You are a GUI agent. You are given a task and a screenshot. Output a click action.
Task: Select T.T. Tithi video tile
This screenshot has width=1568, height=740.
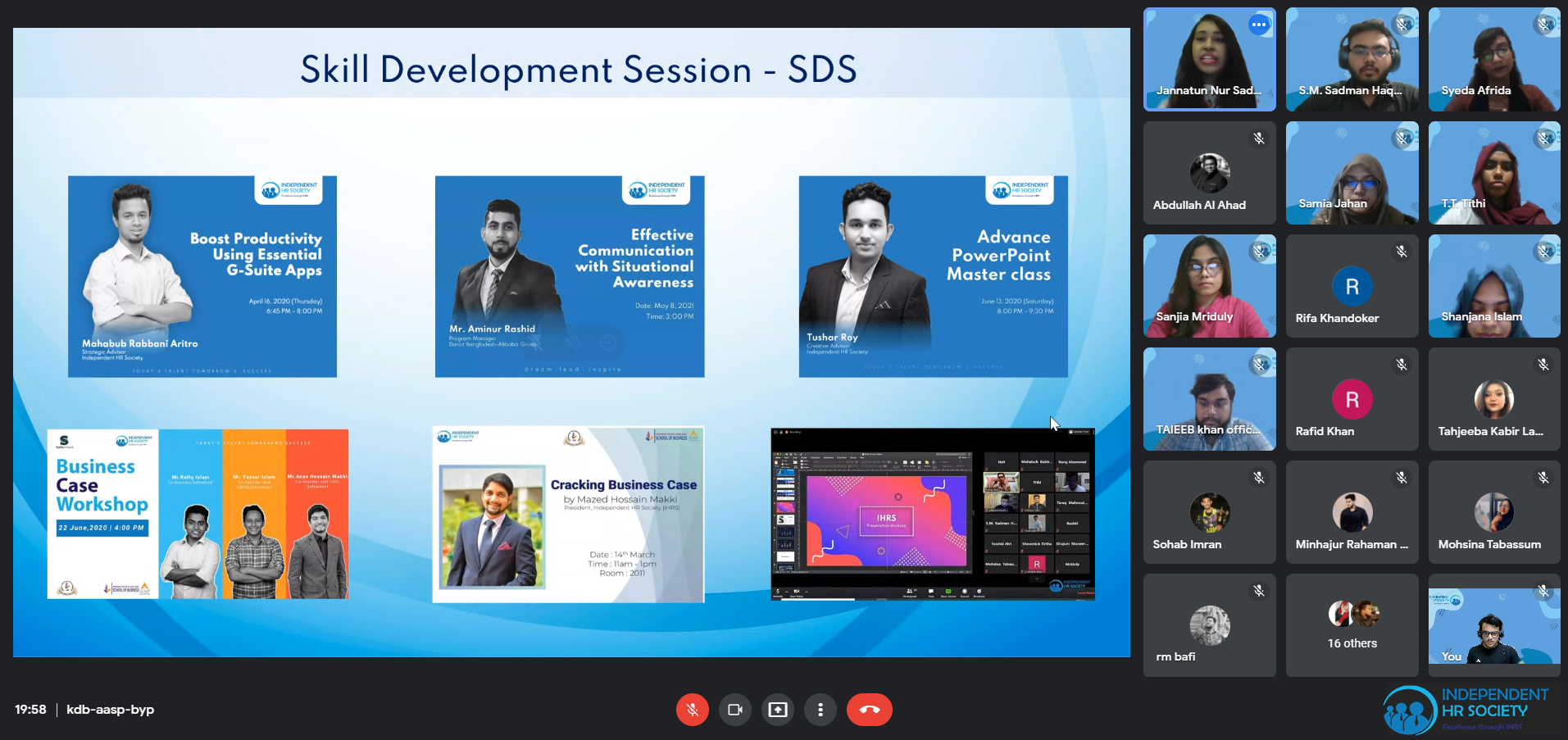tap(1494, 173)
